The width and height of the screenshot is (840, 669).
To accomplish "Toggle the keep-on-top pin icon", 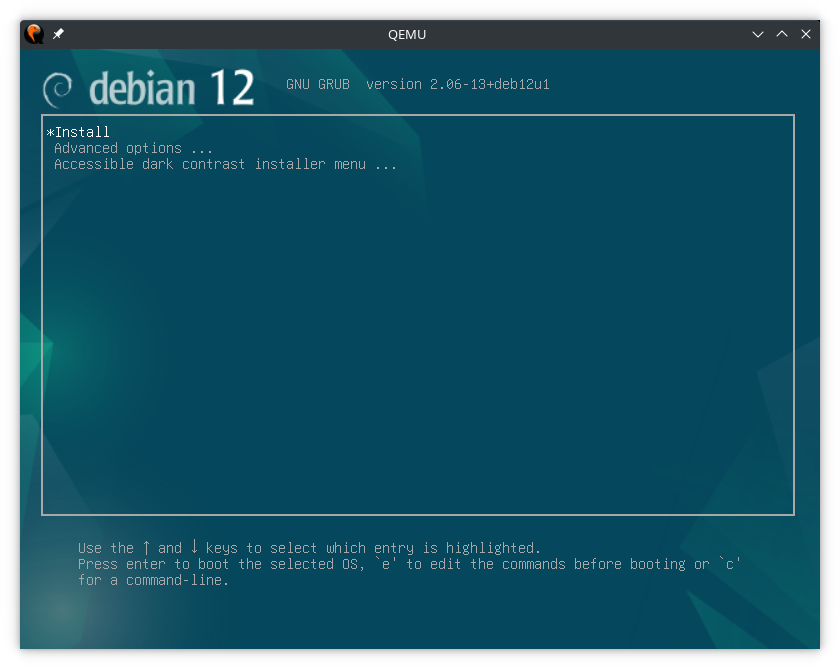I will [57, 33].
